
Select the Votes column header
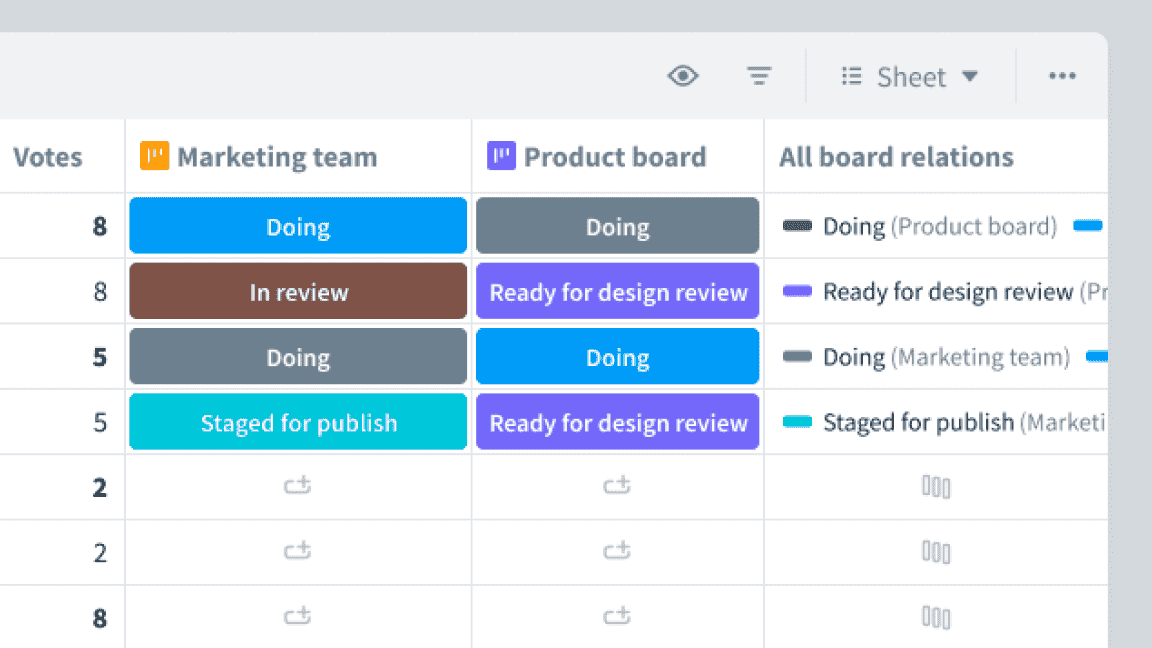click(48, 157)
